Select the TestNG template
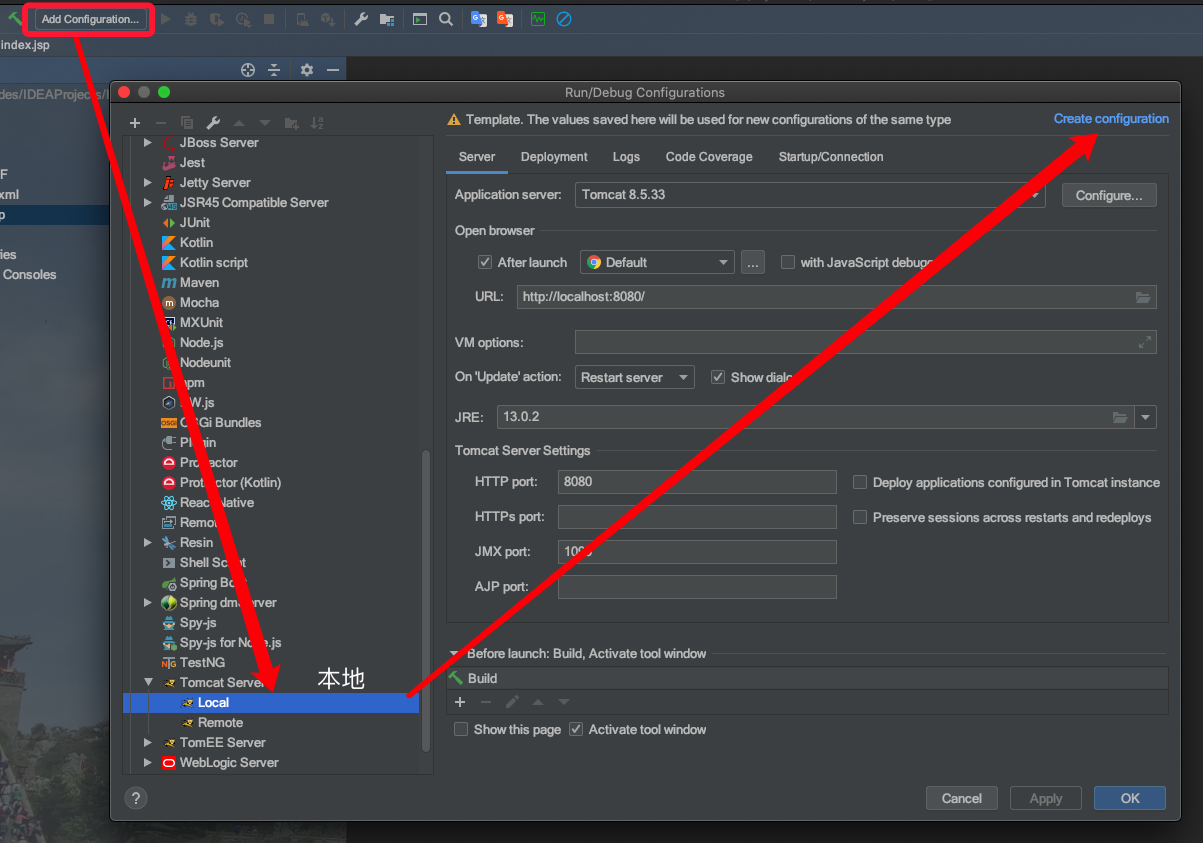Image resolution: width=1203 pixels, height=843 pixels. (x=202, y=662)
